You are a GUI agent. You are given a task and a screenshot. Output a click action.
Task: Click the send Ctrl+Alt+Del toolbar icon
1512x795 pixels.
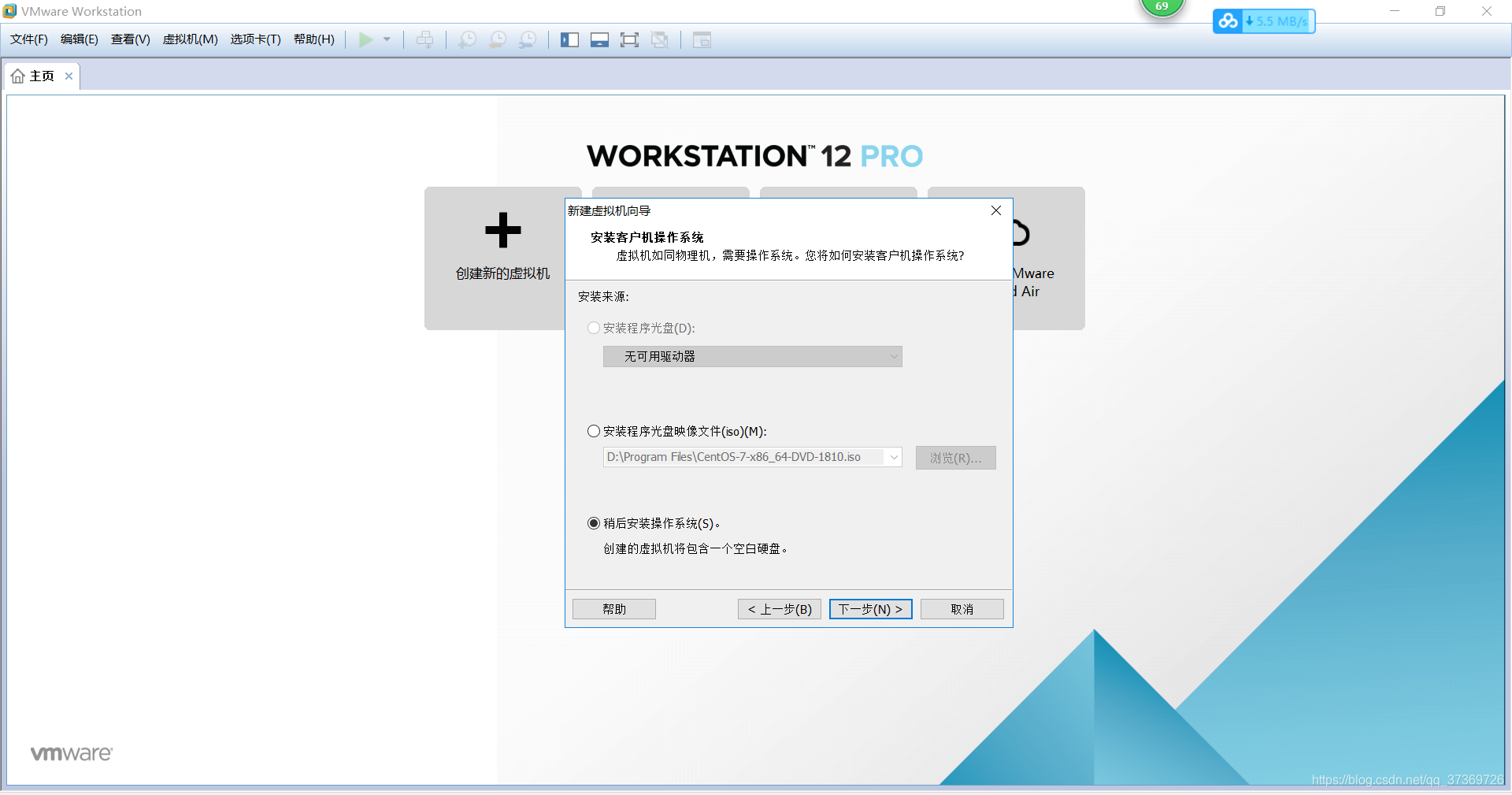tap(424, 39)
